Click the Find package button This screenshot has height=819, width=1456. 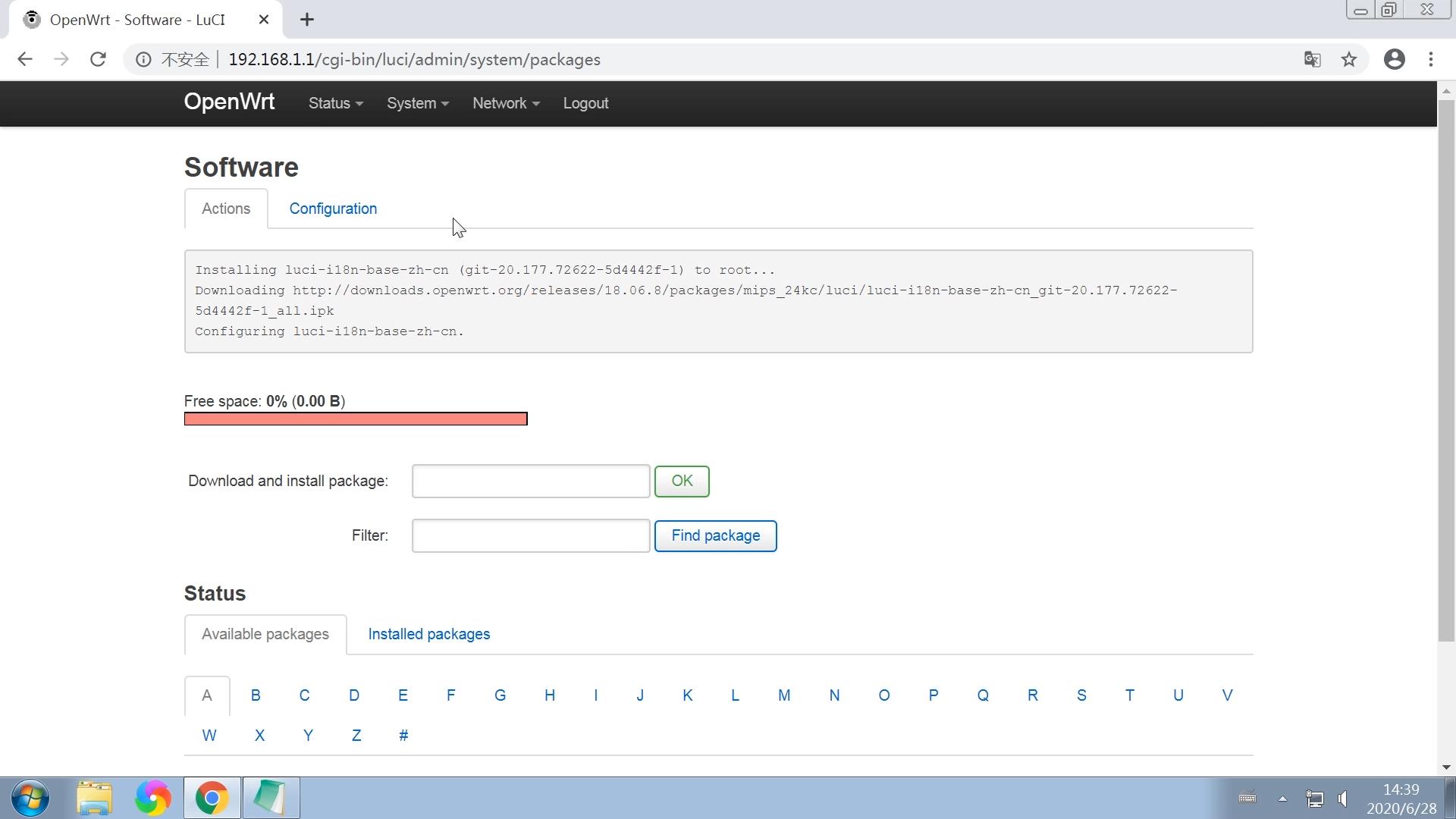pos(715,535)
